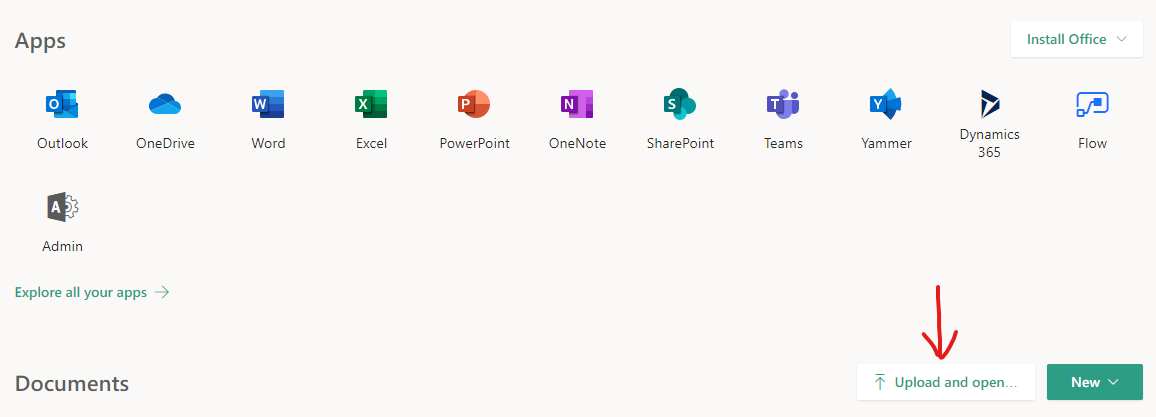Click the OneDrive label text
This screenshot has height=417, width=1156.
(x=165, y=144)
